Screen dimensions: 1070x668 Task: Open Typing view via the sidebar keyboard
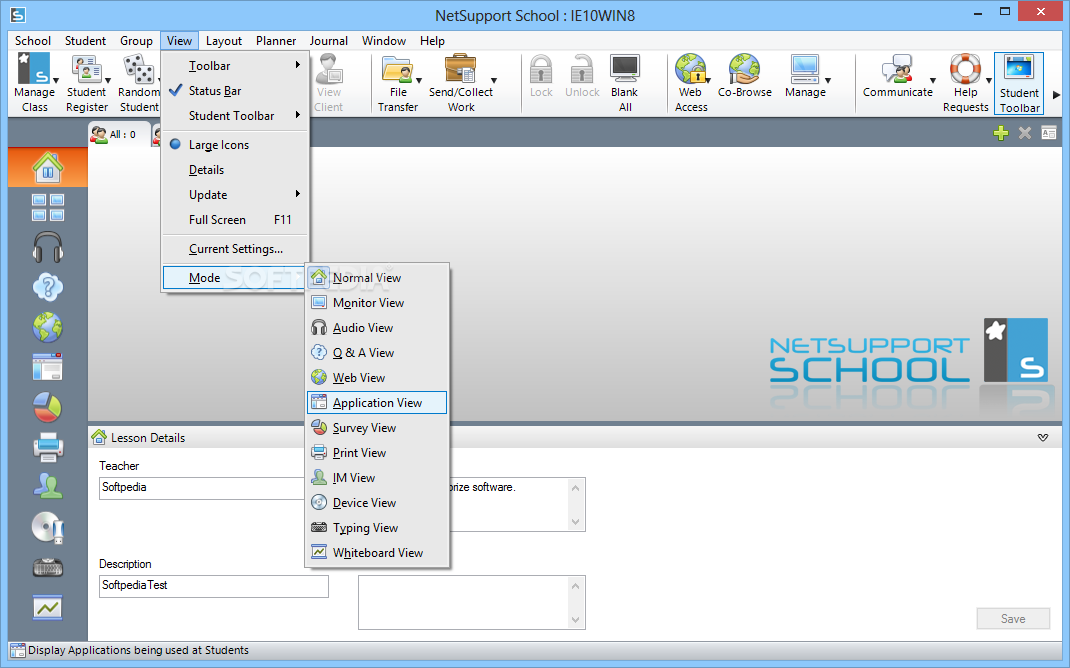click(48, 567)
